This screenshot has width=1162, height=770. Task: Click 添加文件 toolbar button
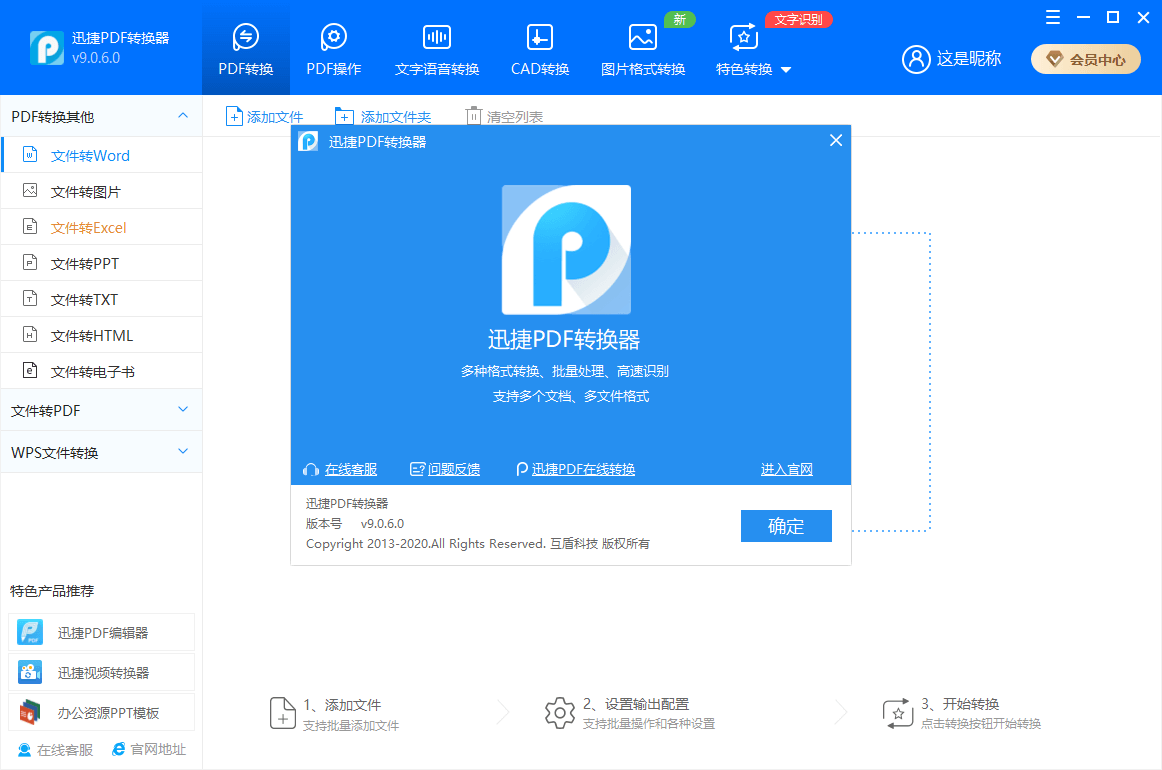point(265,116)
